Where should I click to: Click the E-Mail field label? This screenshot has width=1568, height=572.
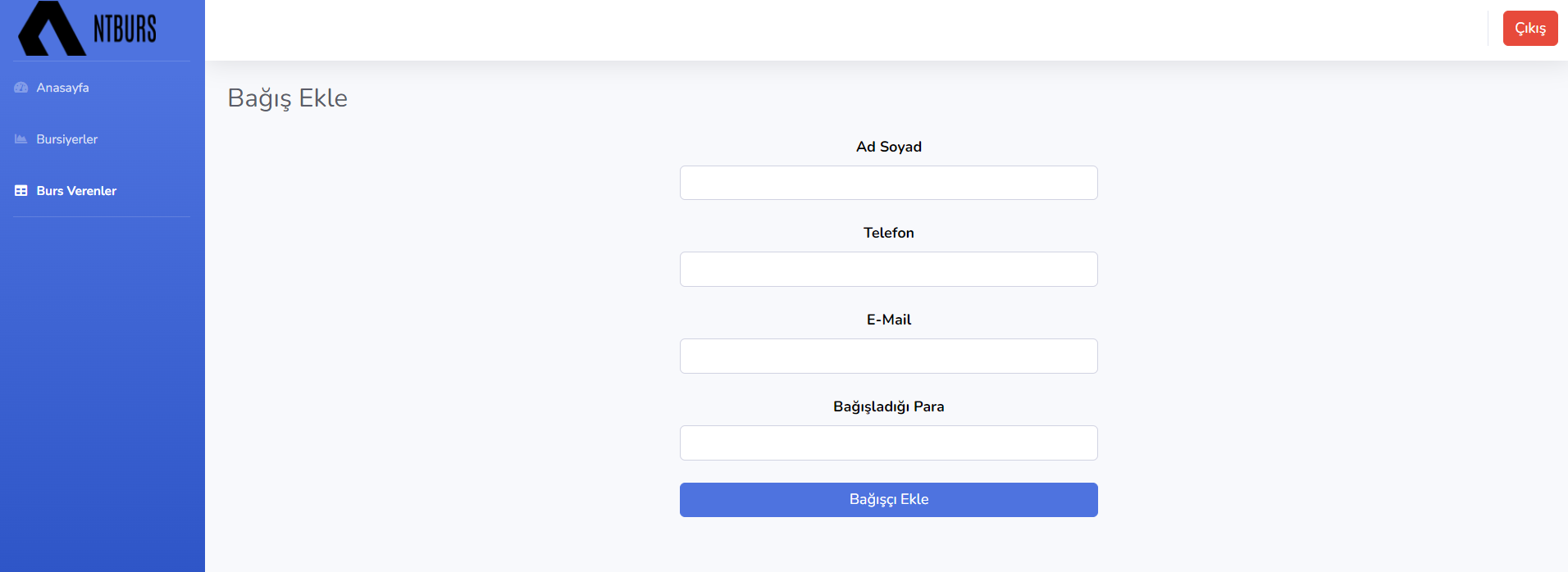pyautogui.click(x=888, y=320)
